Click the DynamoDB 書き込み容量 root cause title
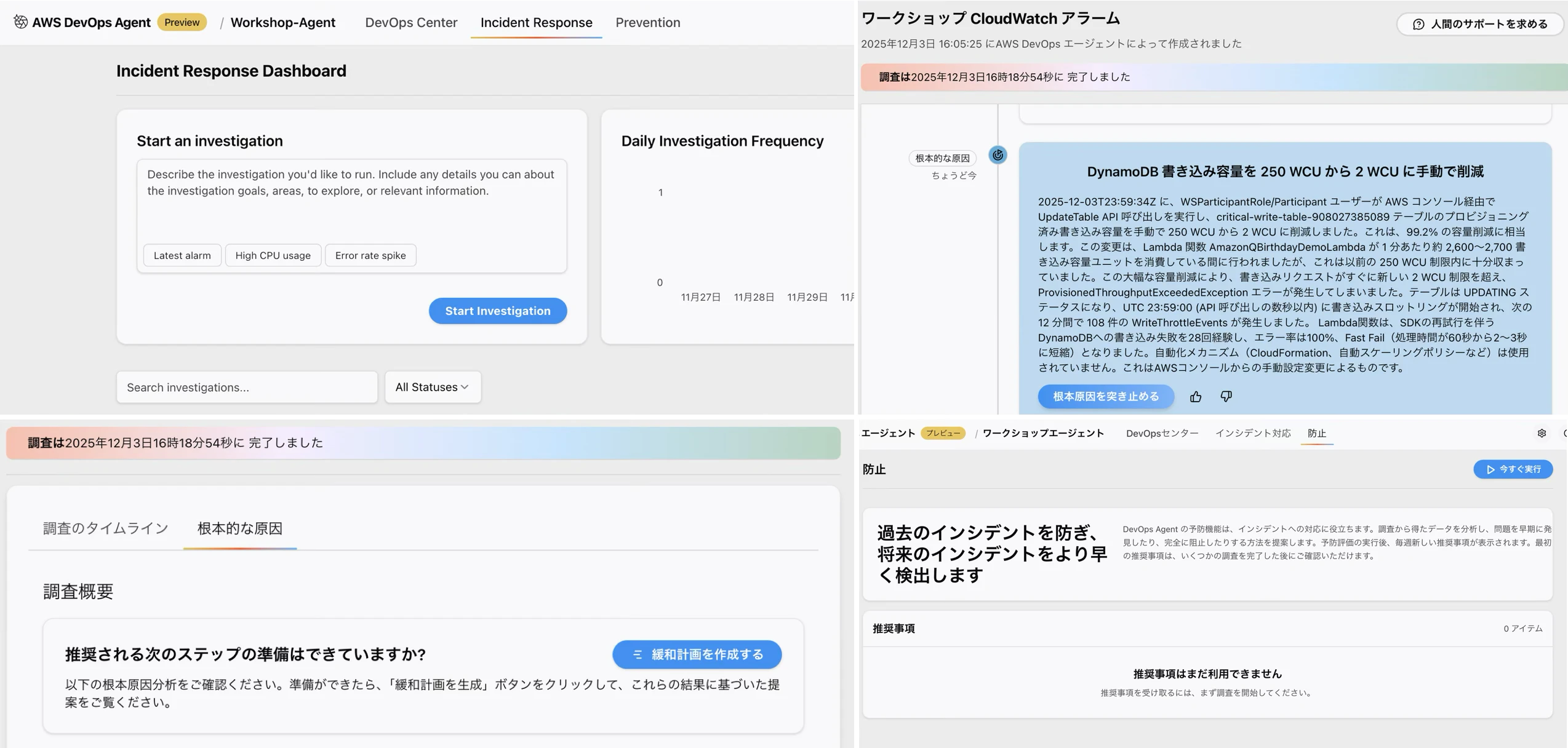This screenshot has width=1568, height=748. 1285,172
